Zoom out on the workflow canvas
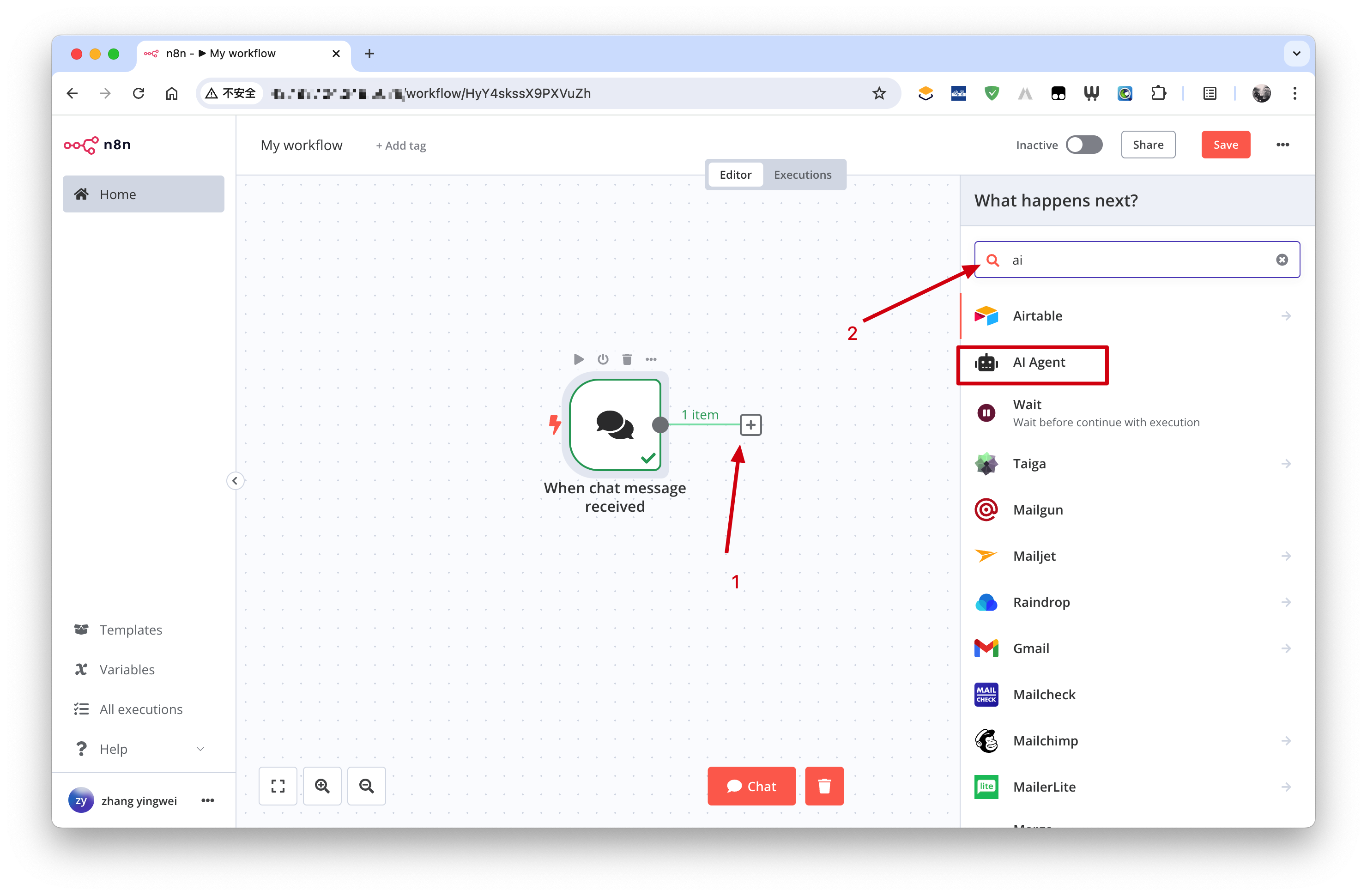 pos(366,786)
